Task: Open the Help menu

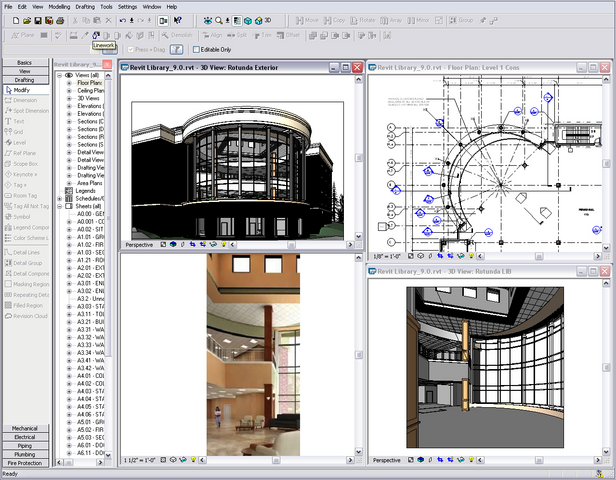Action: tap(172, 7)
